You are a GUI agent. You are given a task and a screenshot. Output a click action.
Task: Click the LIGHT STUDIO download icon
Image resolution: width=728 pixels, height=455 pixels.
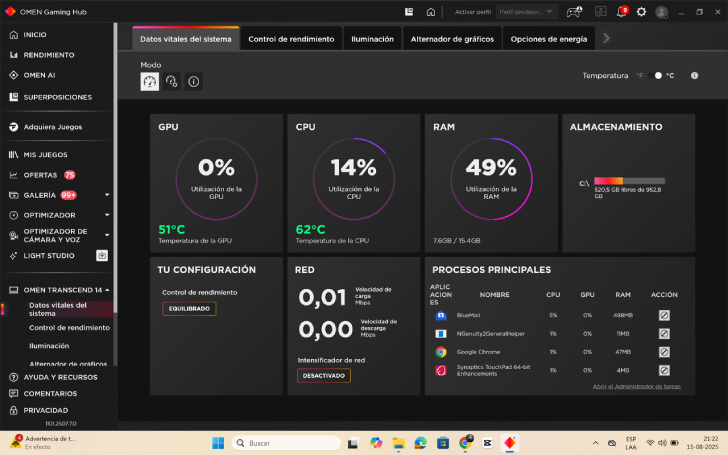102,255
